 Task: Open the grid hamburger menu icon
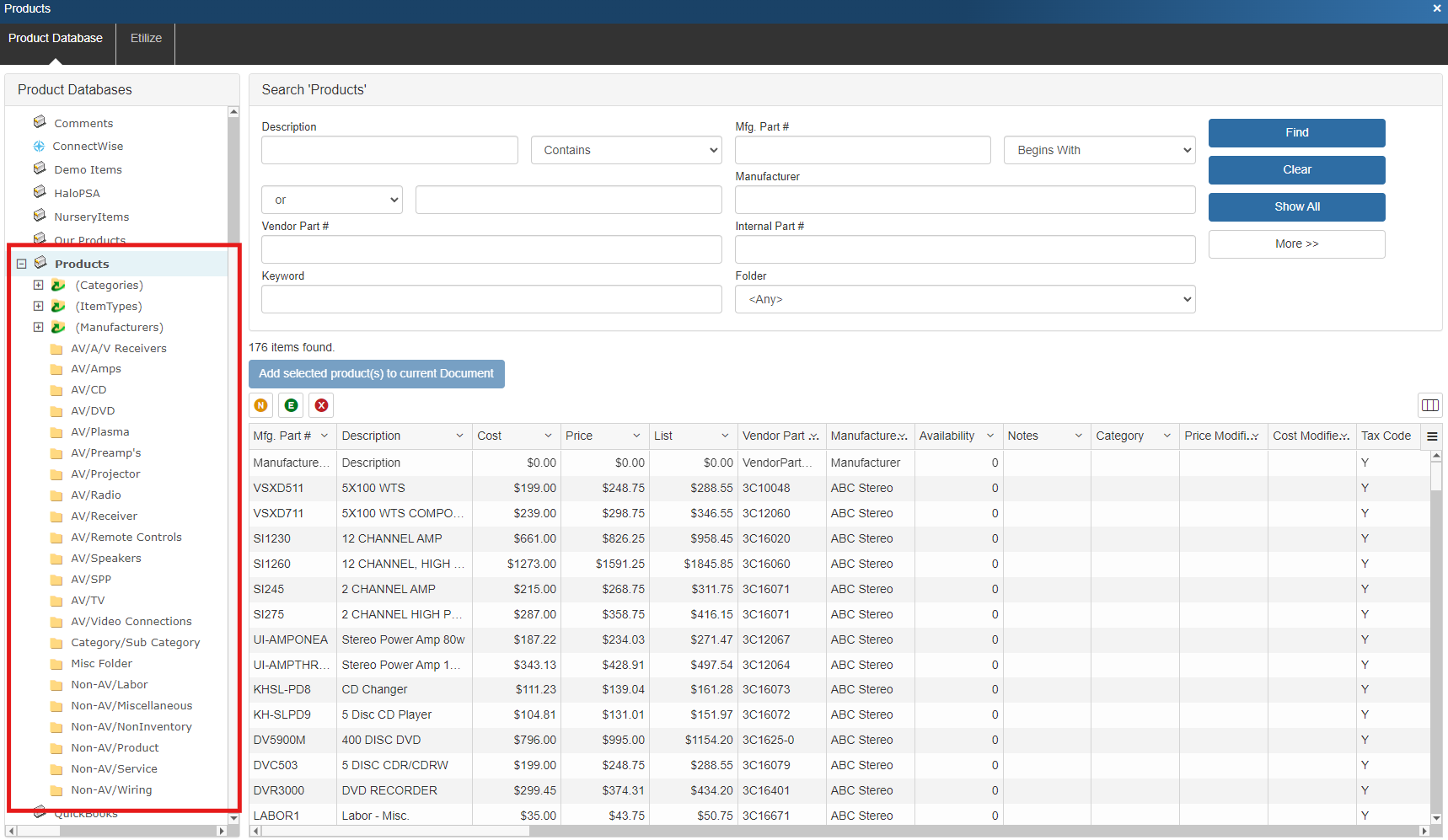[x=1432, y=436]
